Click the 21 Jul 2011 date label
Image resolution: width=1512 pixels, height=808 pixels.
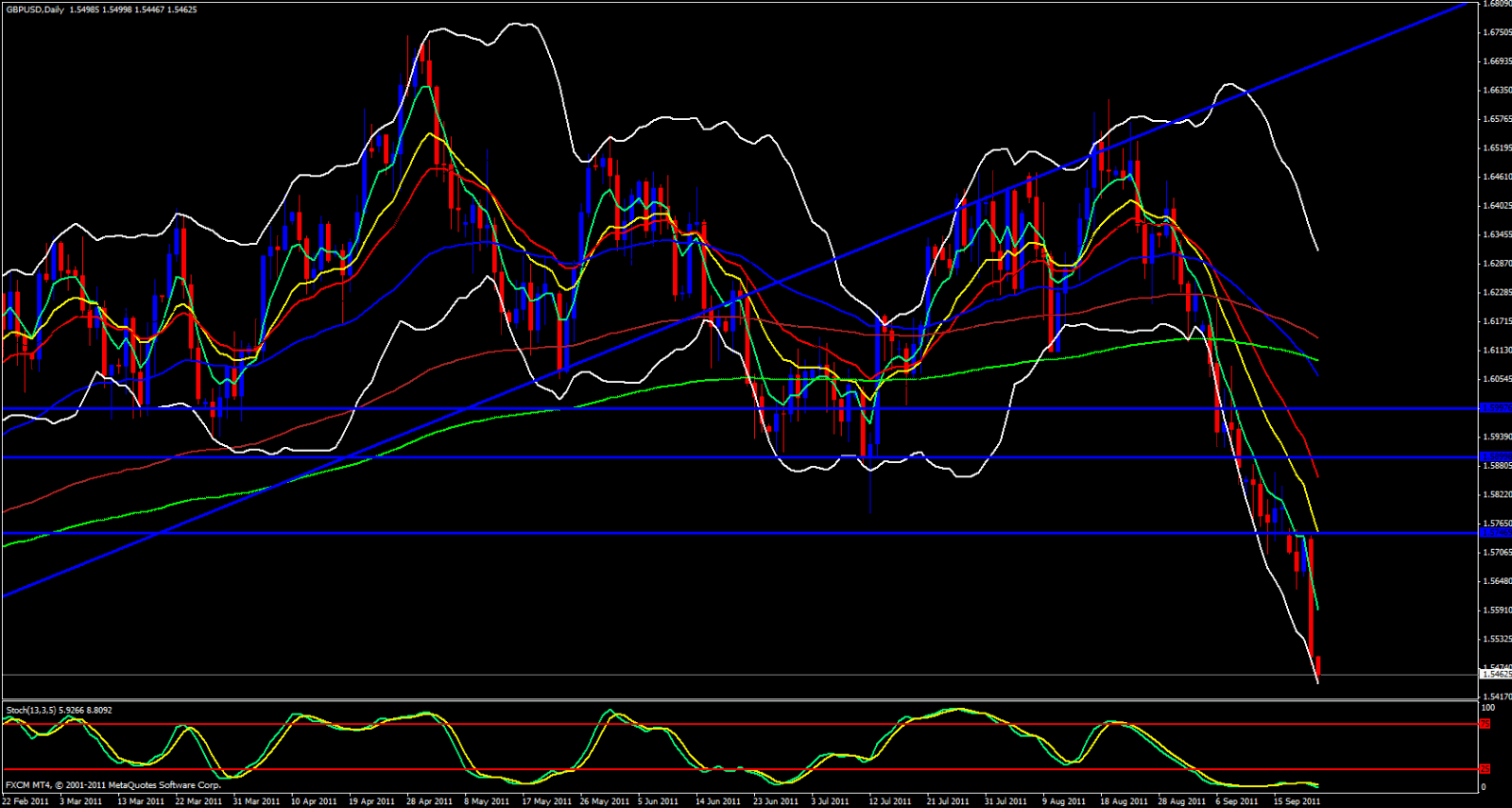[x=948, y=801]
